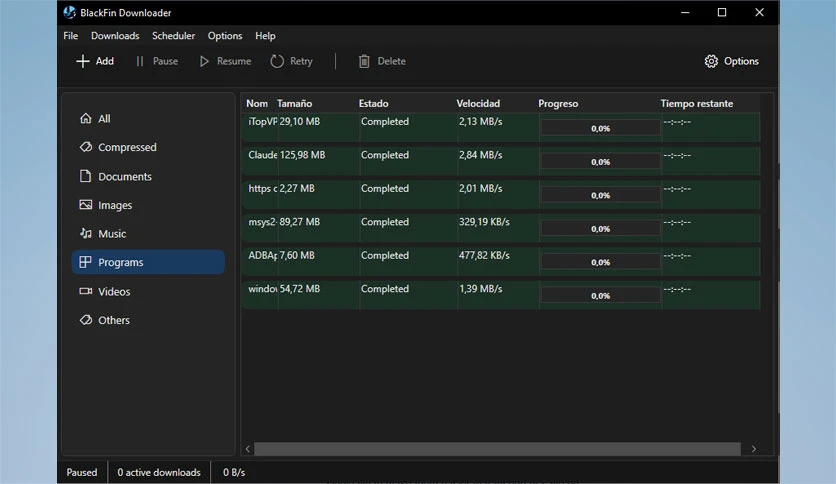Click the 7,60 MB size cell
The width and height of the screenshot is (836, 484).
tap(297, 255)
